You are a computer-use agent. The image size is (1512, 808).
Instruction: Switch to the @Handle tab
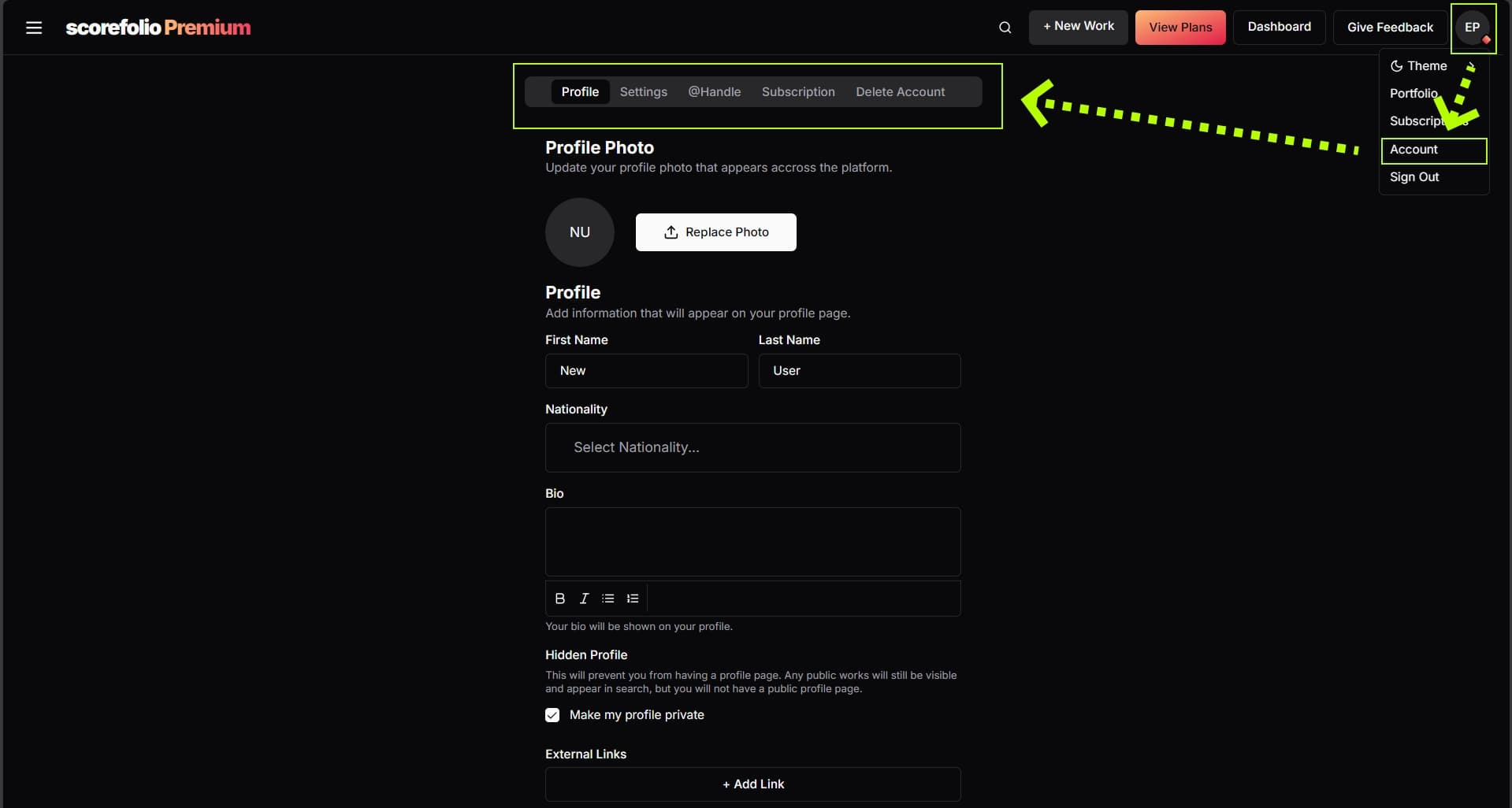715,92
